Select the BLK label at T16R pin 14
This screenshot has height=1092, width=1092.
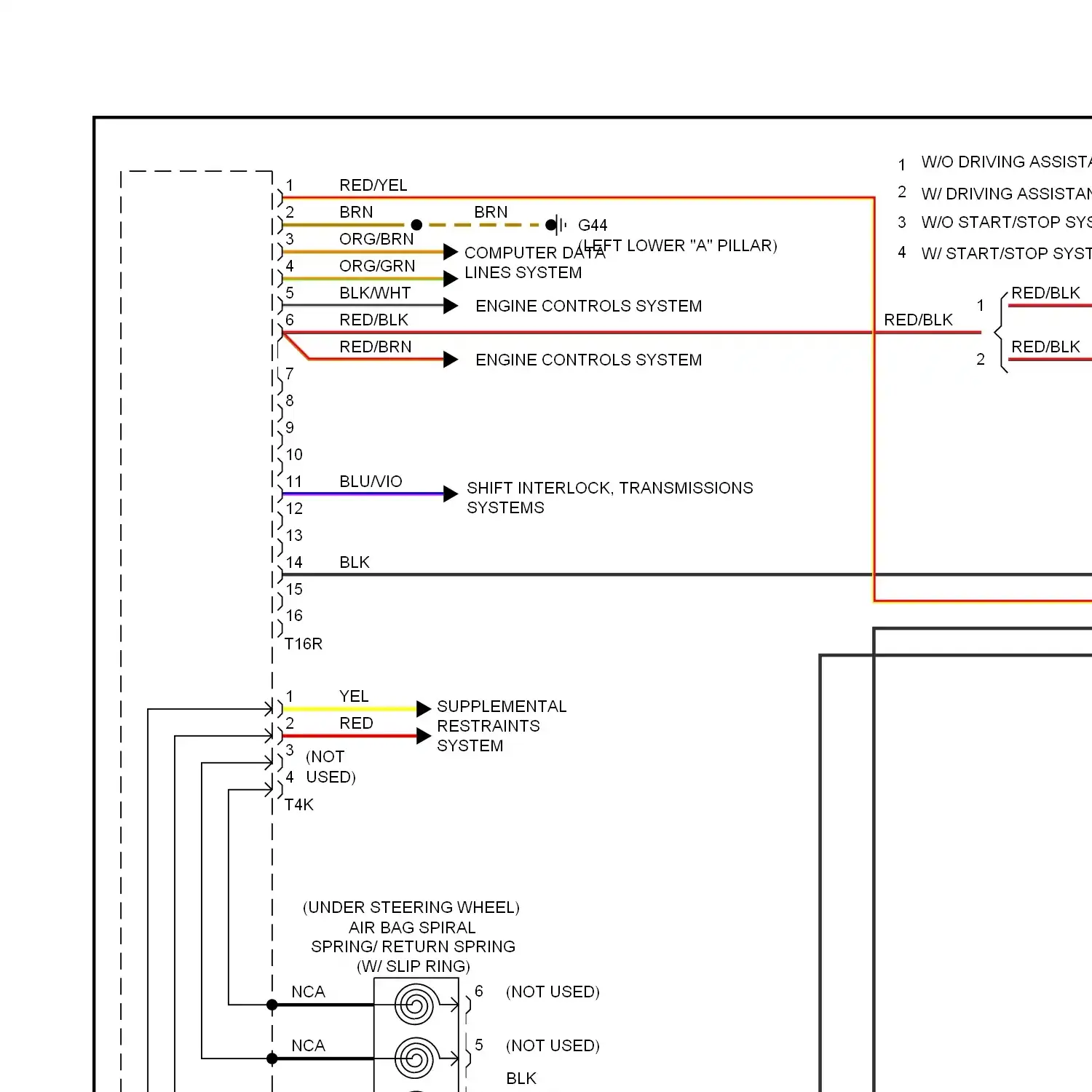[x=355, y=562]
